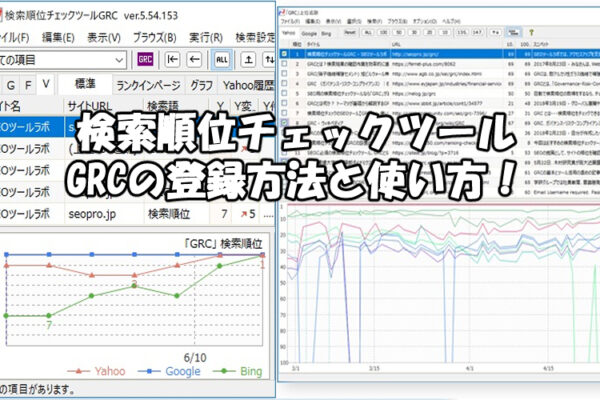The width and height of the screenshot is (600, 400).
Task: Switch to Google tab in top-ranking window
Action: click(x=309, y=33)
